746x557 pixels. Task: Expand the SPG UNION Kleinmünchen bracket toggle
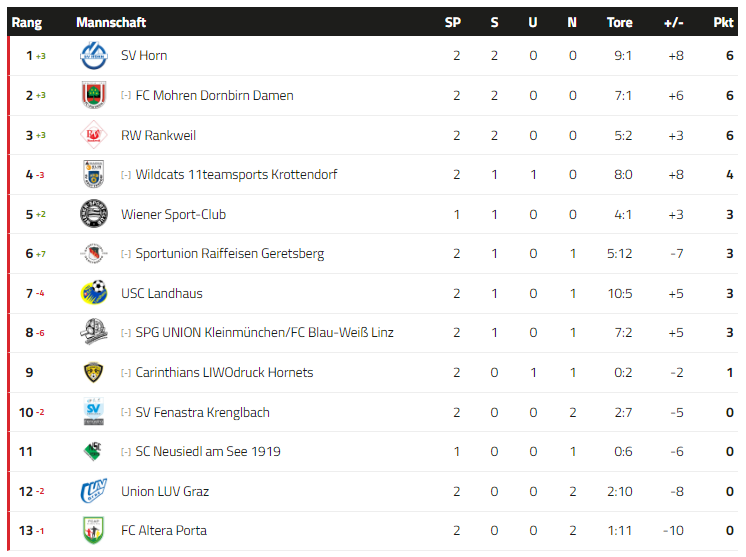(126, 333)
